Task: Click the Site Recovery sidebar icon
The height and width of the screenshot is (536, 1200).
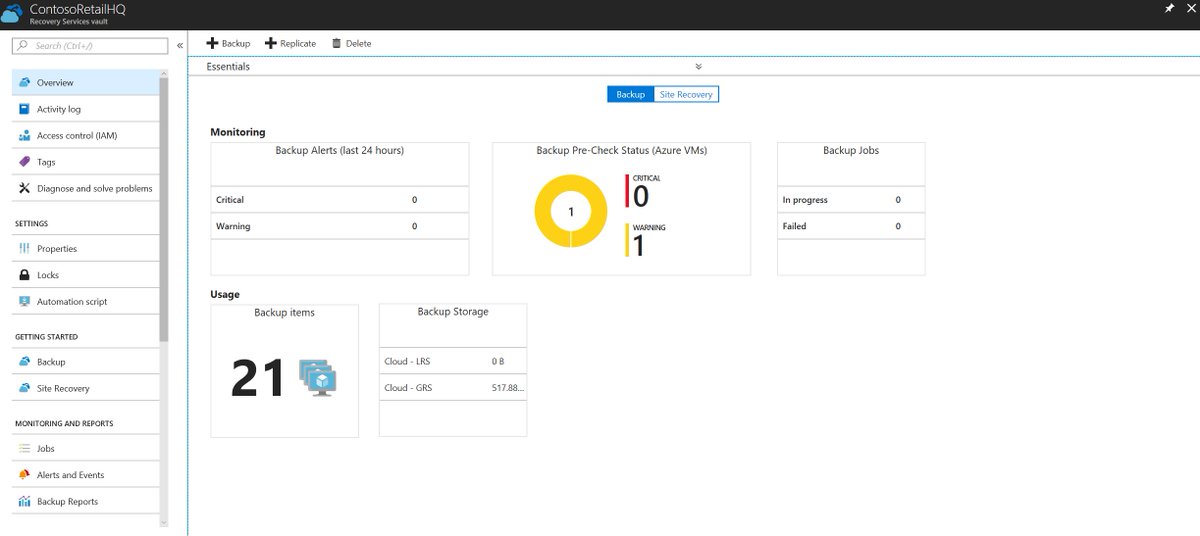Action: (x=25, y=388)
